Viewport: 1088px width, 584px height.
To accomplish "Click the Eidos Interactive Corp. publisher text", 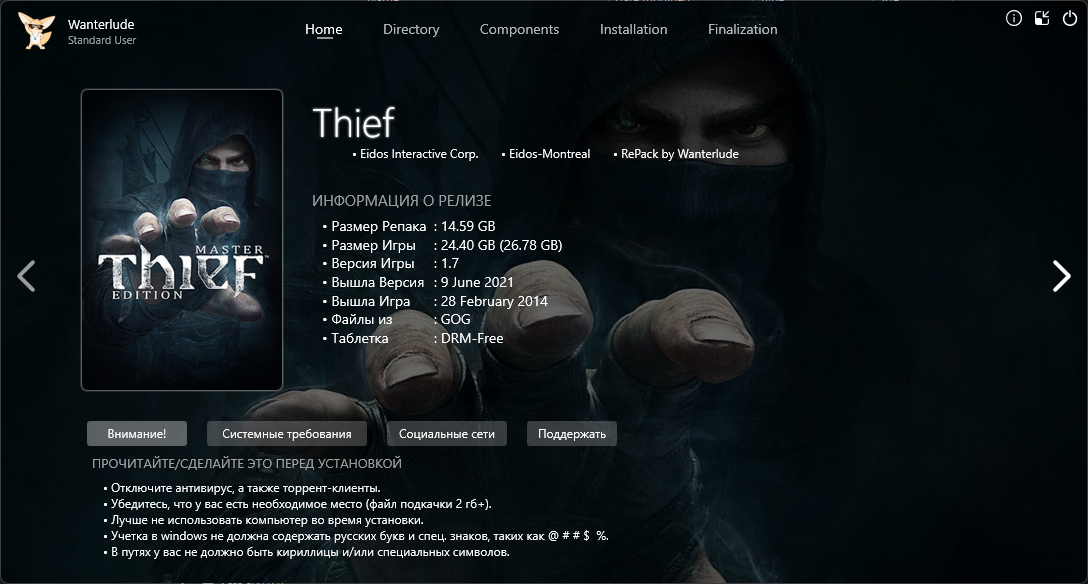I will pos(419,154).
